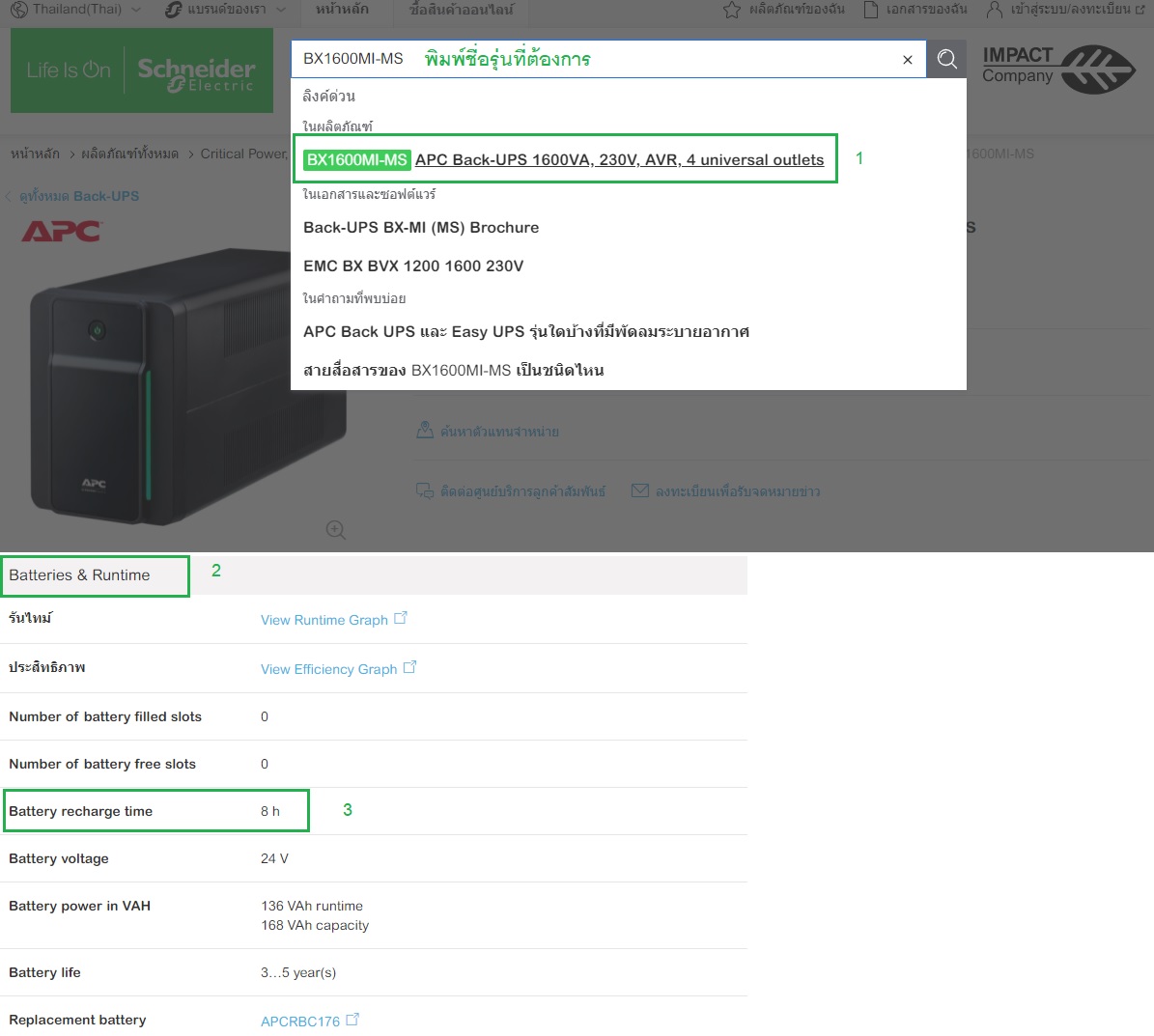Click the ลิงค์ด่วน quick links heading
This screenshot has height=1036, width=1154.
(328, 97)
